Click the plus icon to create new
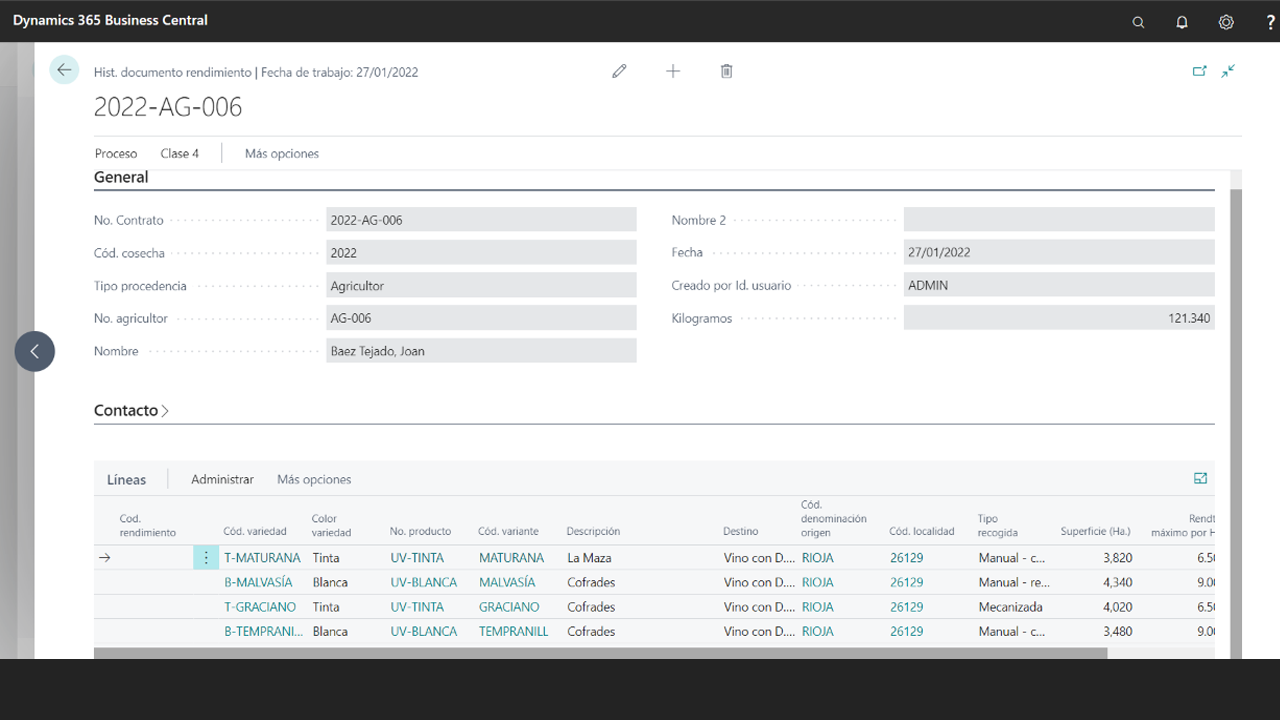1280x720 pixels. (x=673, y=71)
